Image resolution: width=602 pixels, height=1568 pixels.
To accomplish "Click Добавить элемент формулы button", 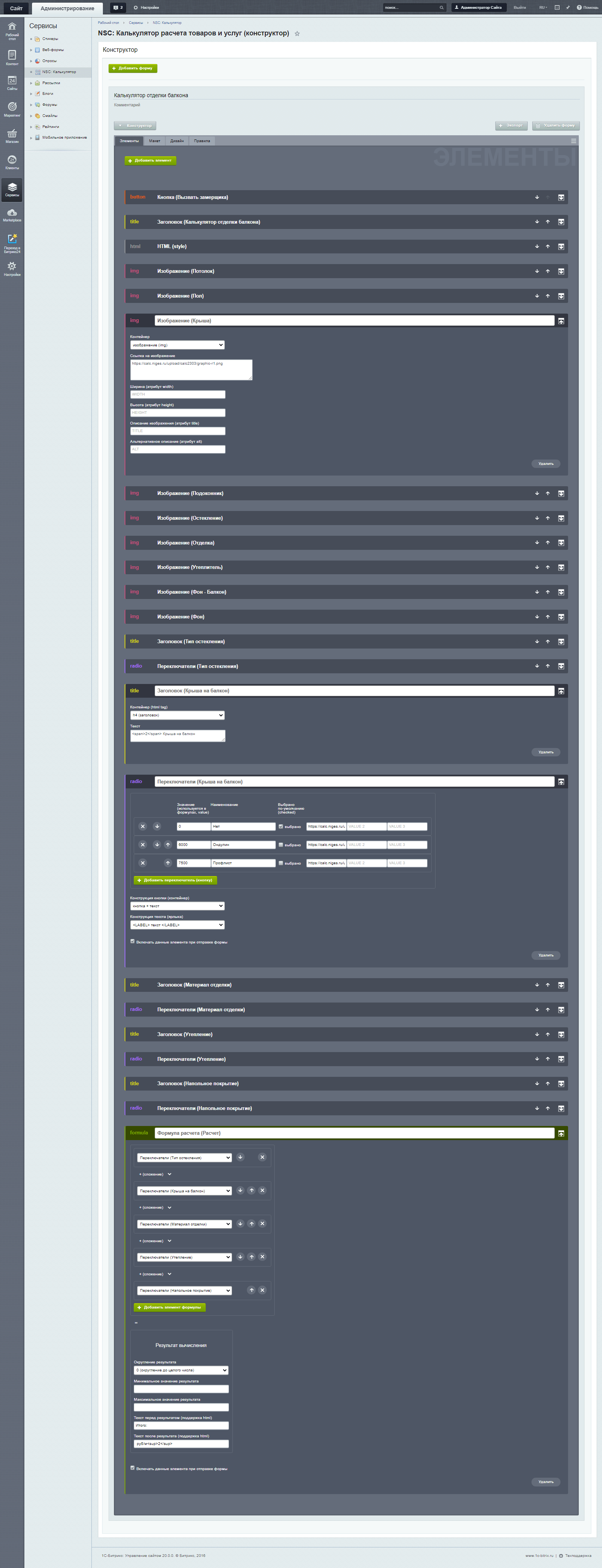I will pos(170,1307).
